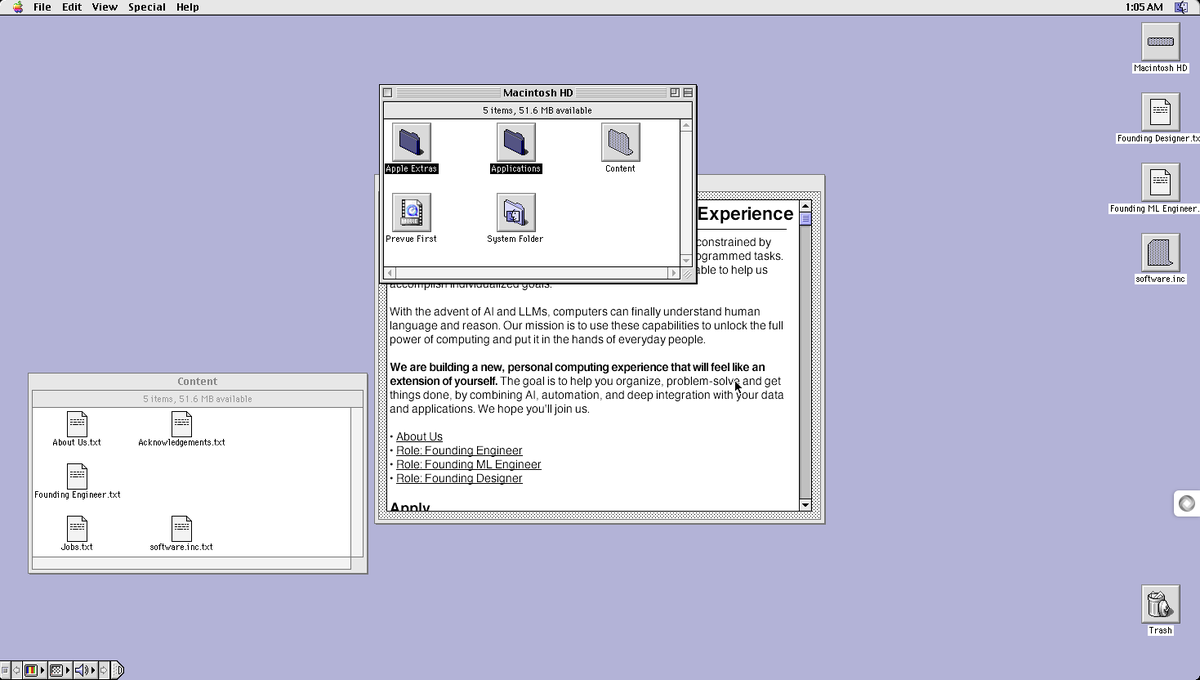Click the round button at right screen edge
The image size is (1200, 680).
(x=1186, y=504)
